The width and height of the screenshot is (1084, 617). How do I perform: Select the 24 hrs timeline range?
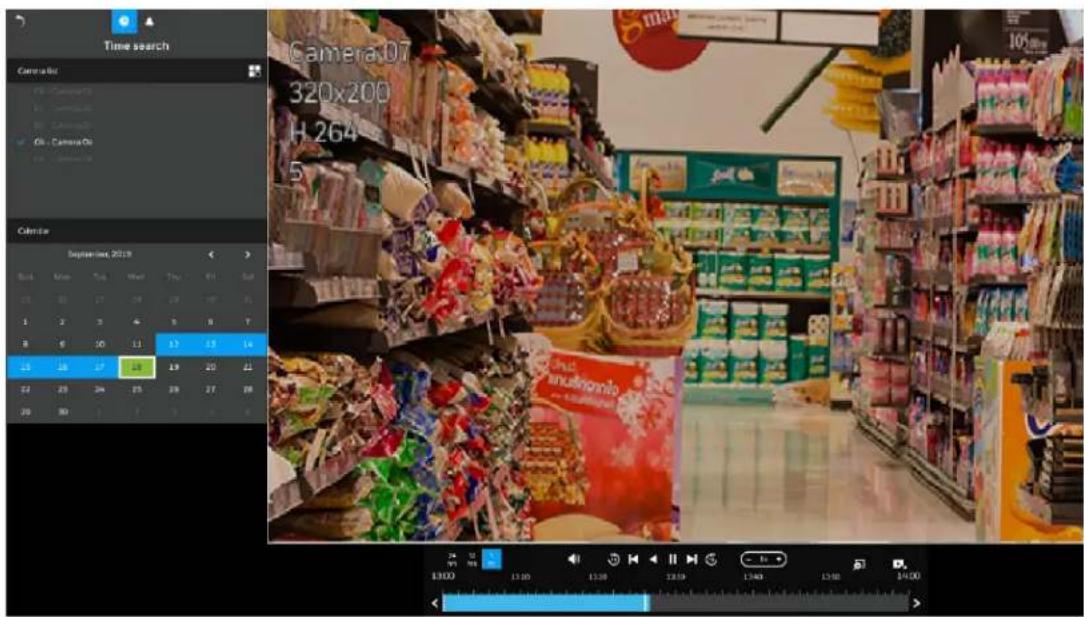click(x=452, y=559)
